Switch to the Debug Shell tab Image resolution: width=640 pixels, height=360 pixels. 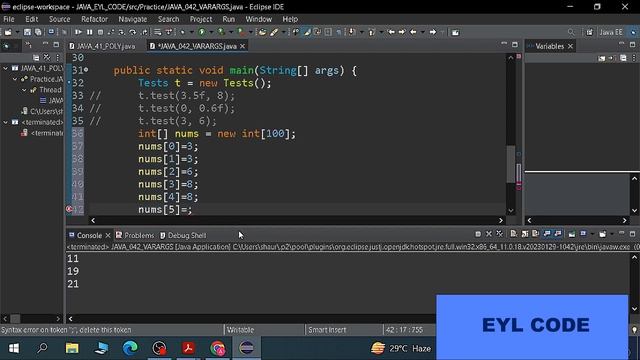point(183,236)
